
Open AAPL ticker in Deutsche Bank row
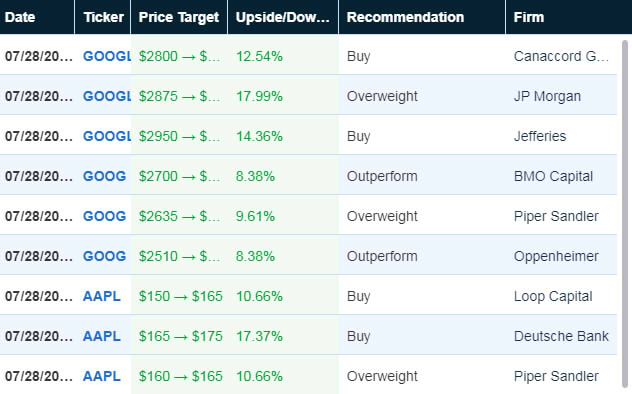(102, 336)
